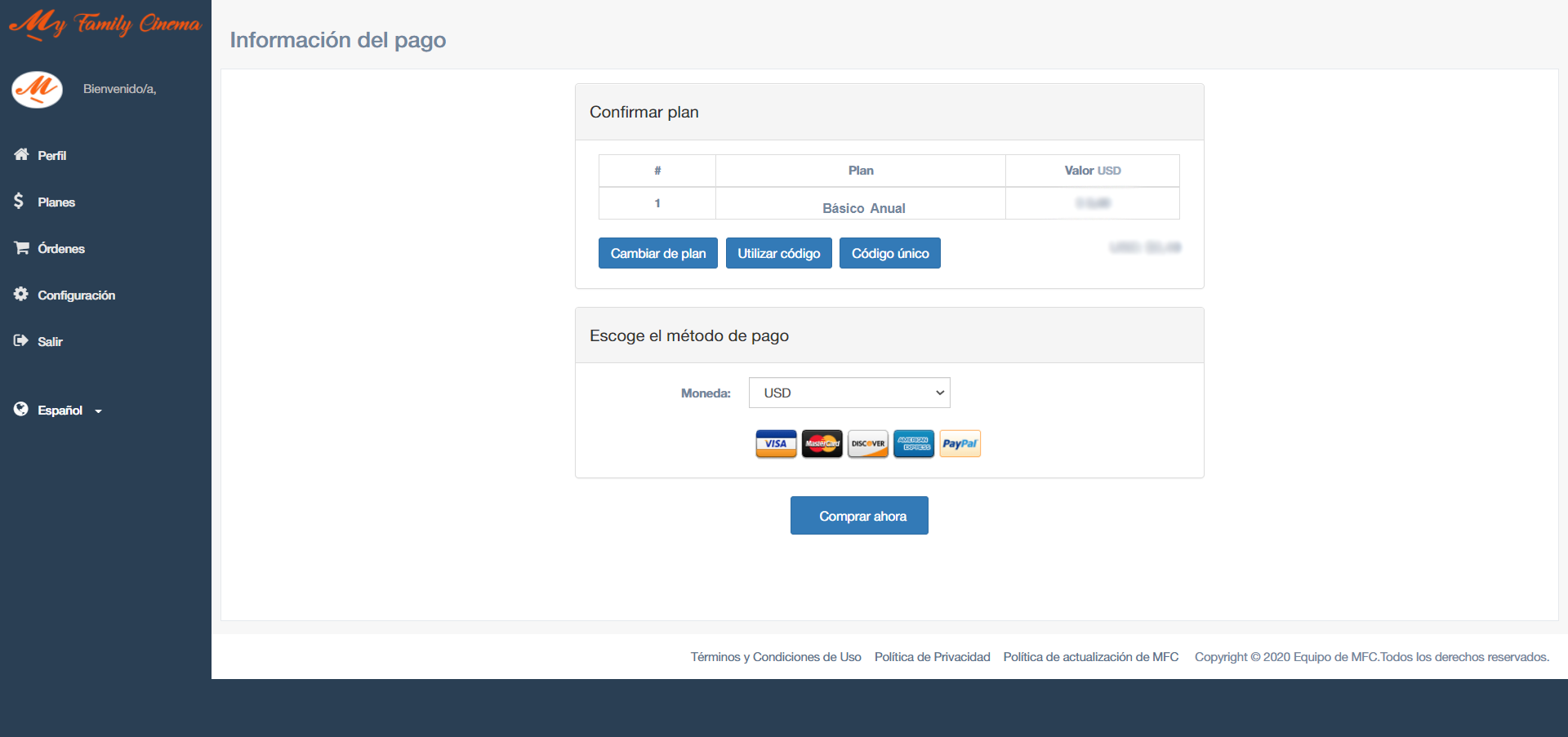
Task: Select the Discover card icon
Action: pyautogui.click(x=868, y=444)
